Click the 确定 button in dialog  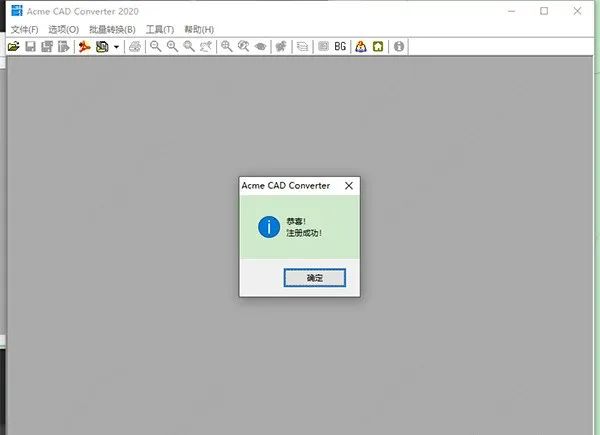tap(315, 278)
